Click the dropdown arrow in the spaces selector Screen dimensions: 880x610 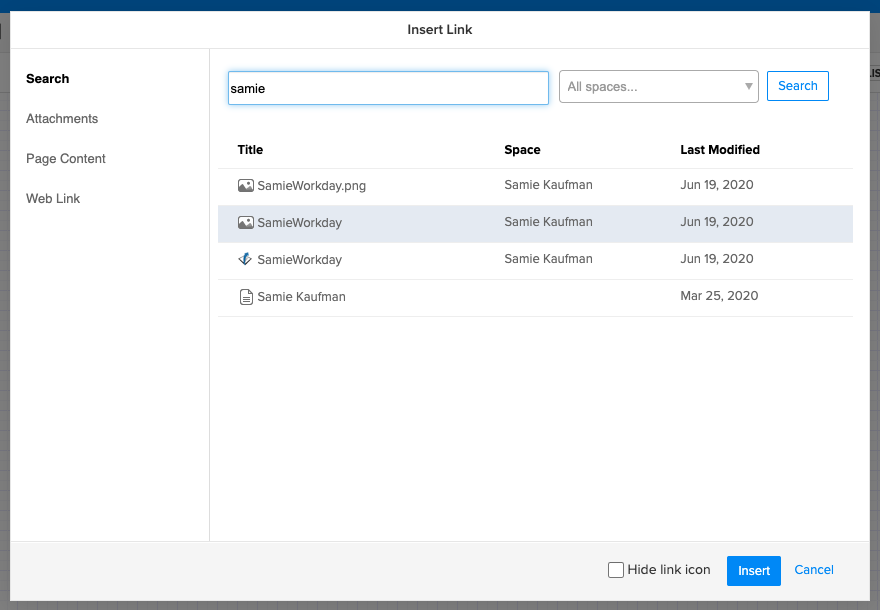748,86
